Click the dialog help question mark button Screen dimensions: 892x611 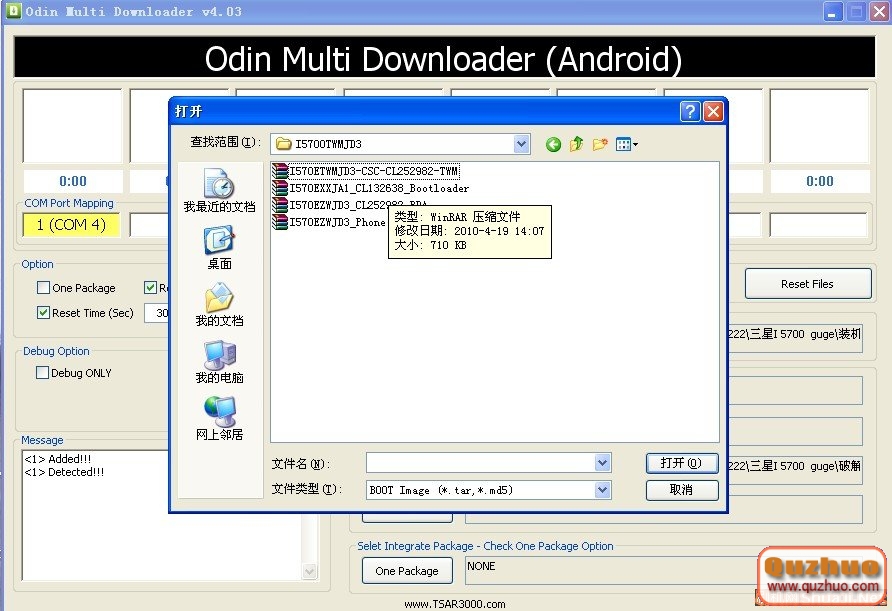coord(690,112)
